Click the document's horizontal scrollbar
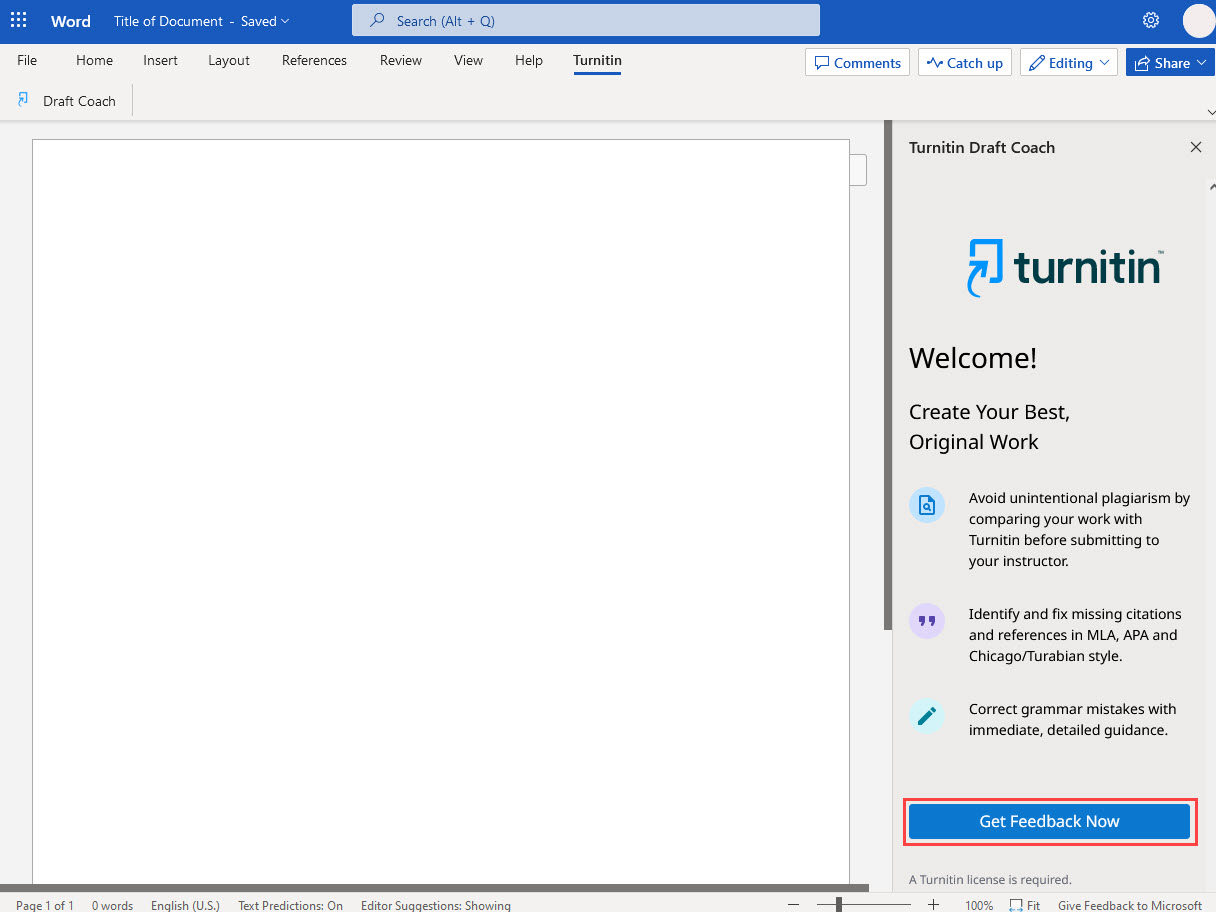Viewport: 1216px width, 912px height. 434,888
